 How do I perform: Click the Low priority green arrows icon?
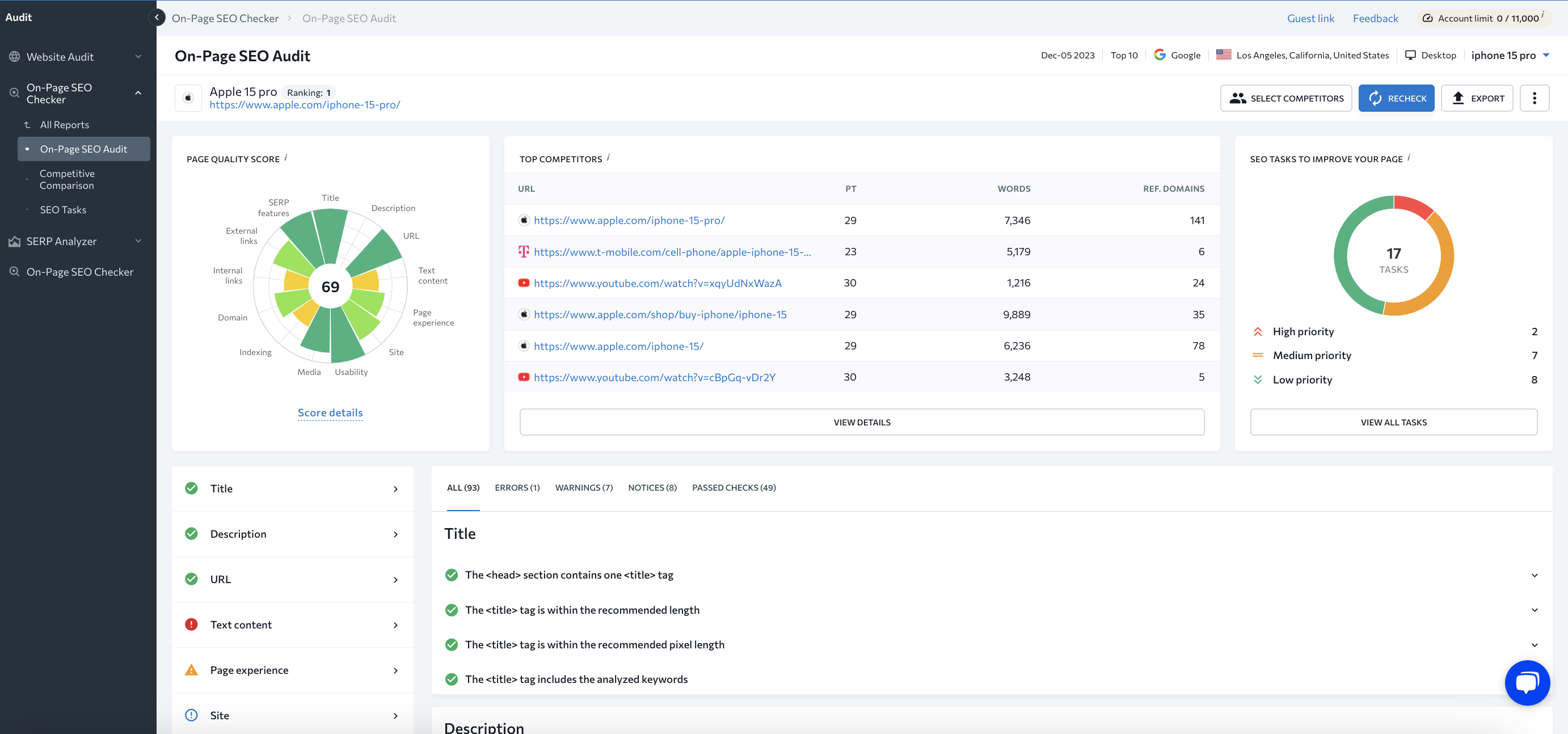pos(1258,380)
